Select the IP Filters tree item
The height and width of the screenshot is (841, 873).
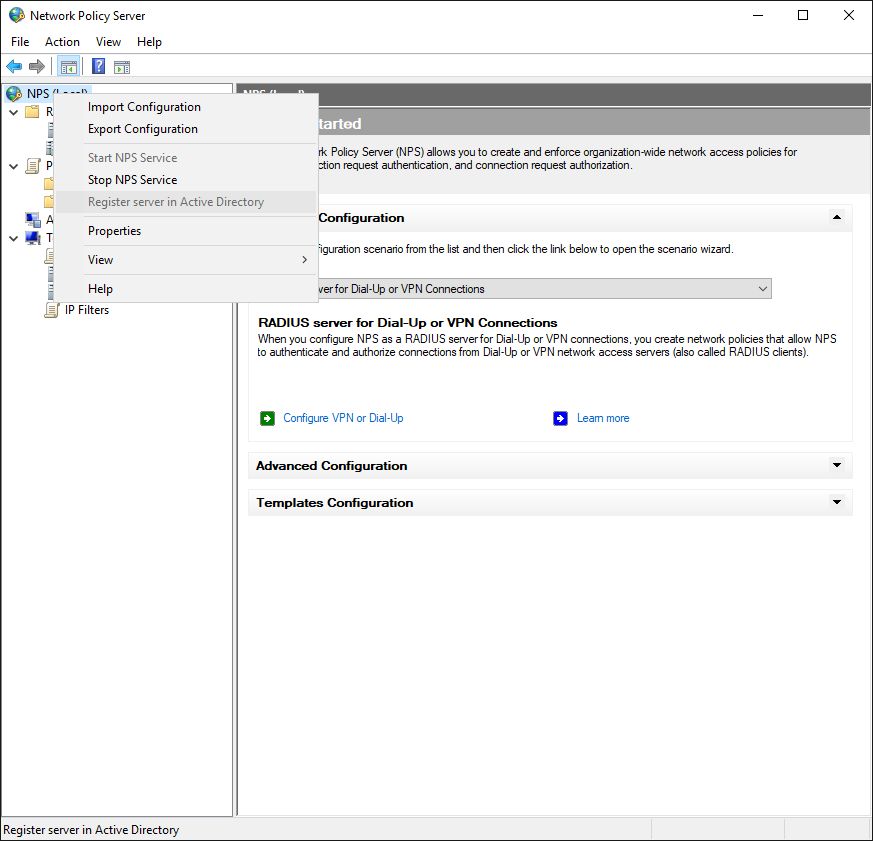pyautogui.click(x=87, y=310)
